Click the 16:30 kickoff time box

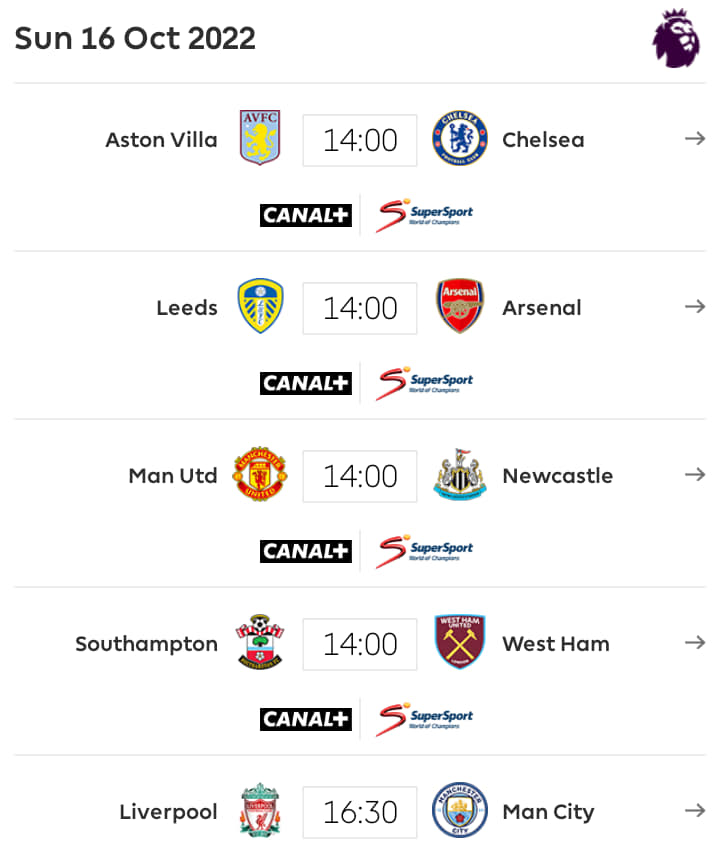(360, 811)
